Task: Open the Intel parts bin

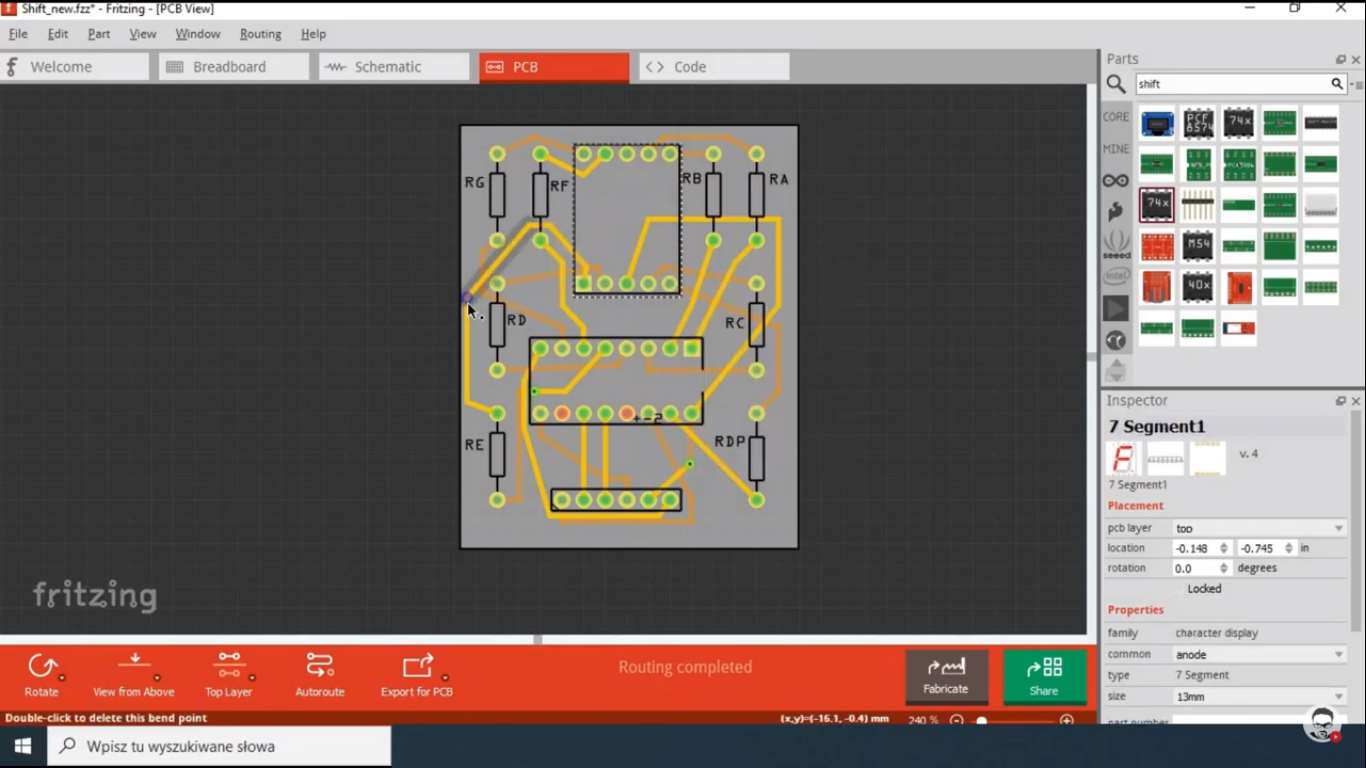Action: click(x=1116, y=276)
